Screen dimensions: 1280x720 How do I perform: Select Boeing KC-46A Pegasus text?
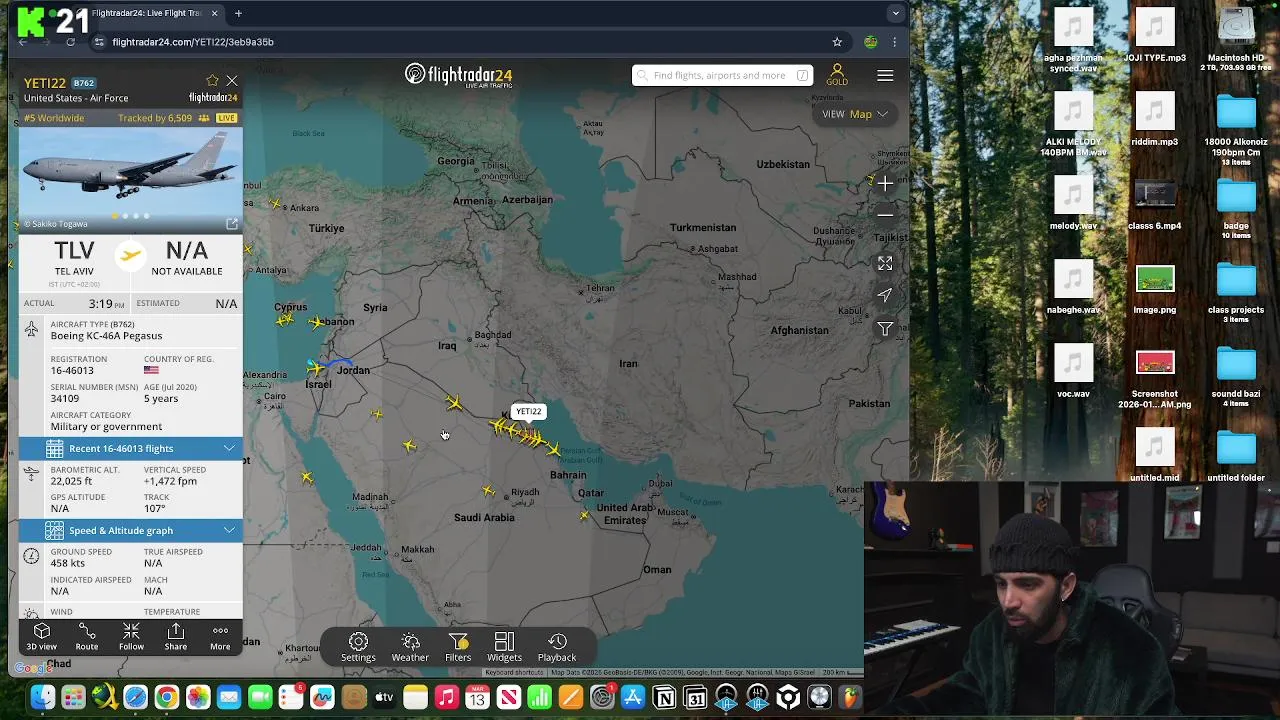(x=106, y=336)
